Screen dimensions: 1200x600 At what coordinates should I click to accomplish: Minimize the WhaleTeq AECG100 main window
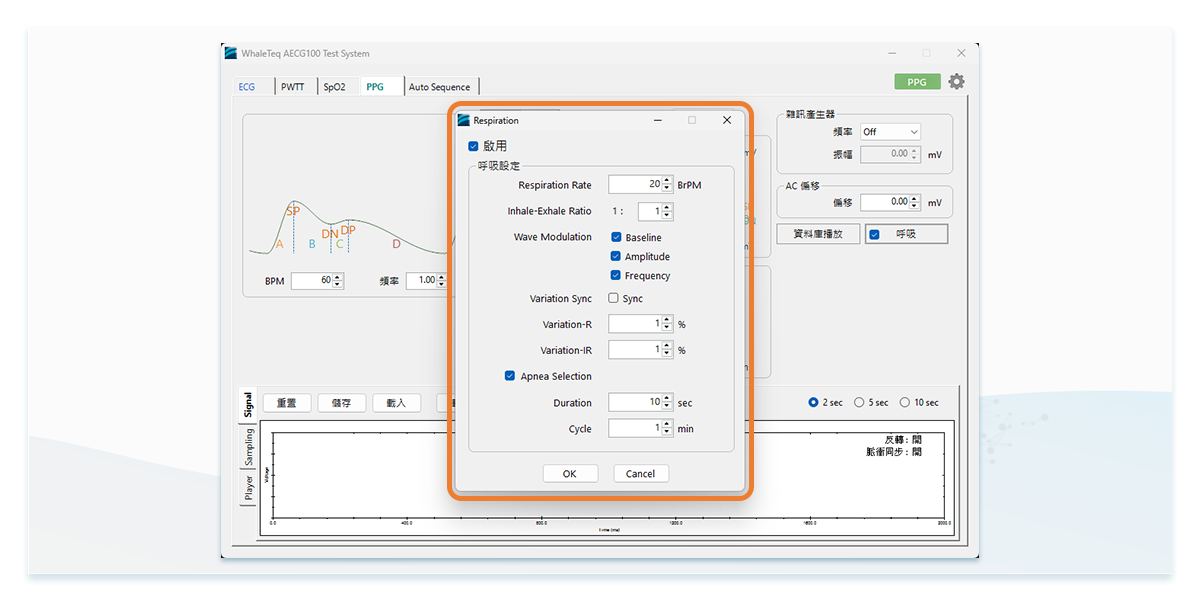coord(891,53)
